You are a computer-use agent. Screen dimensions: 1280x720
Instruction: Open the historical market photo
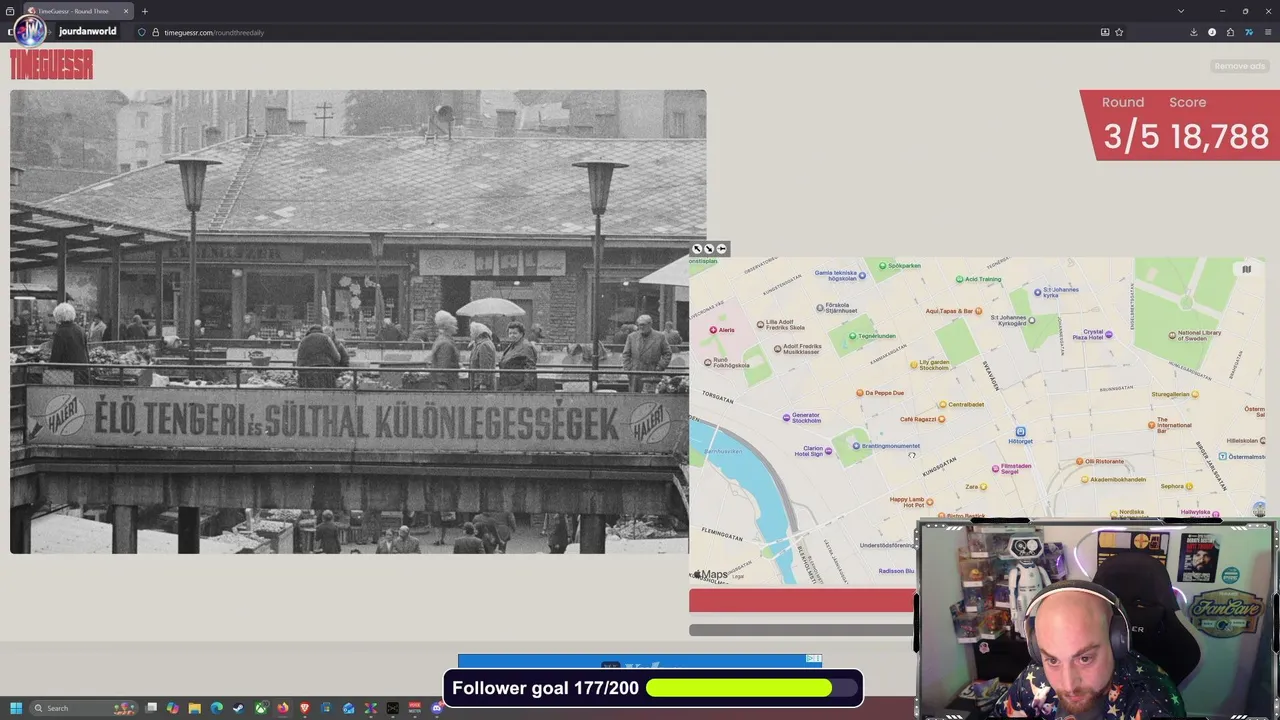click(x=358, y=321)
